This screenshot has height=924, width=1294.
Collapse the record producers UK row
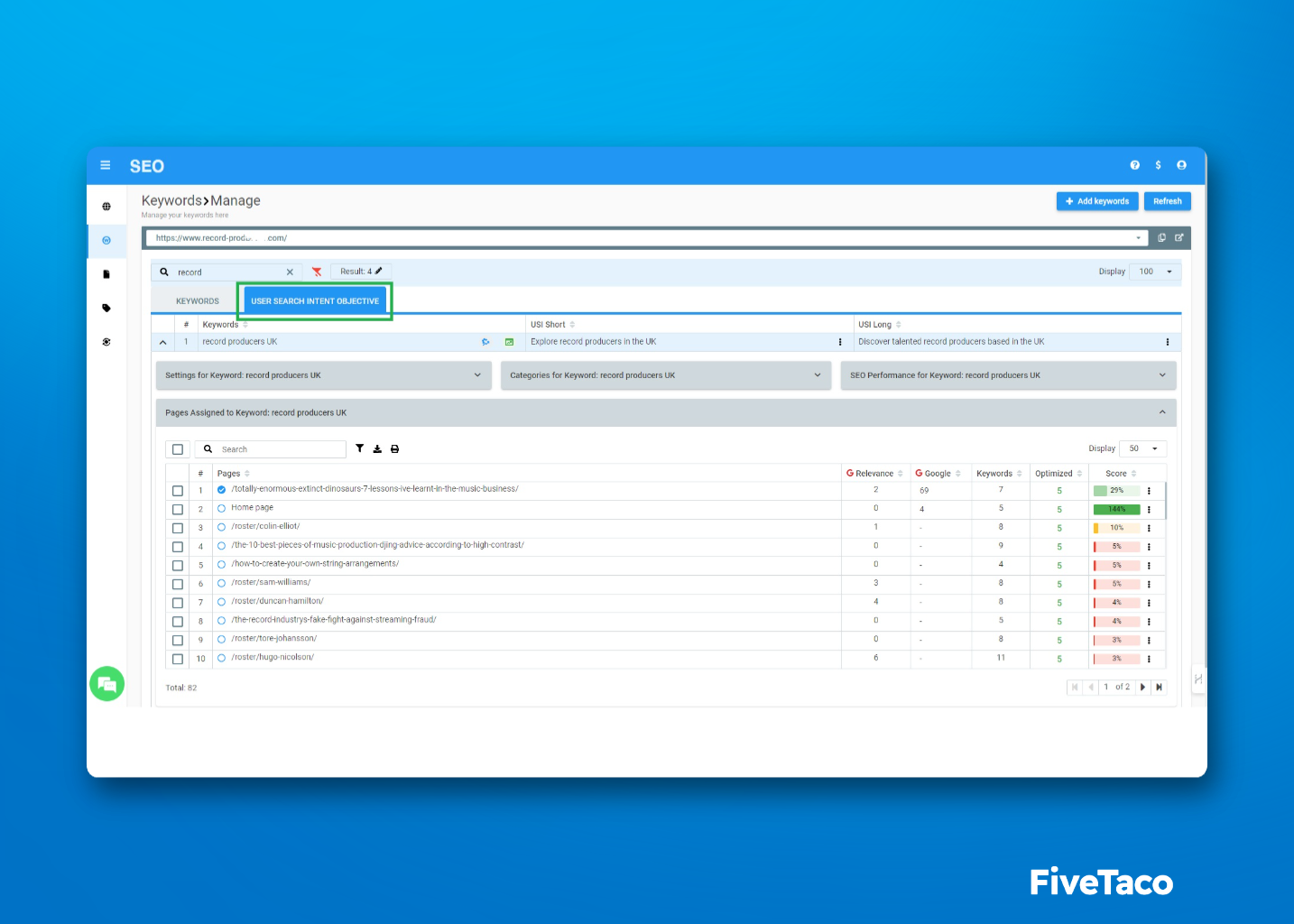[162, 342]
